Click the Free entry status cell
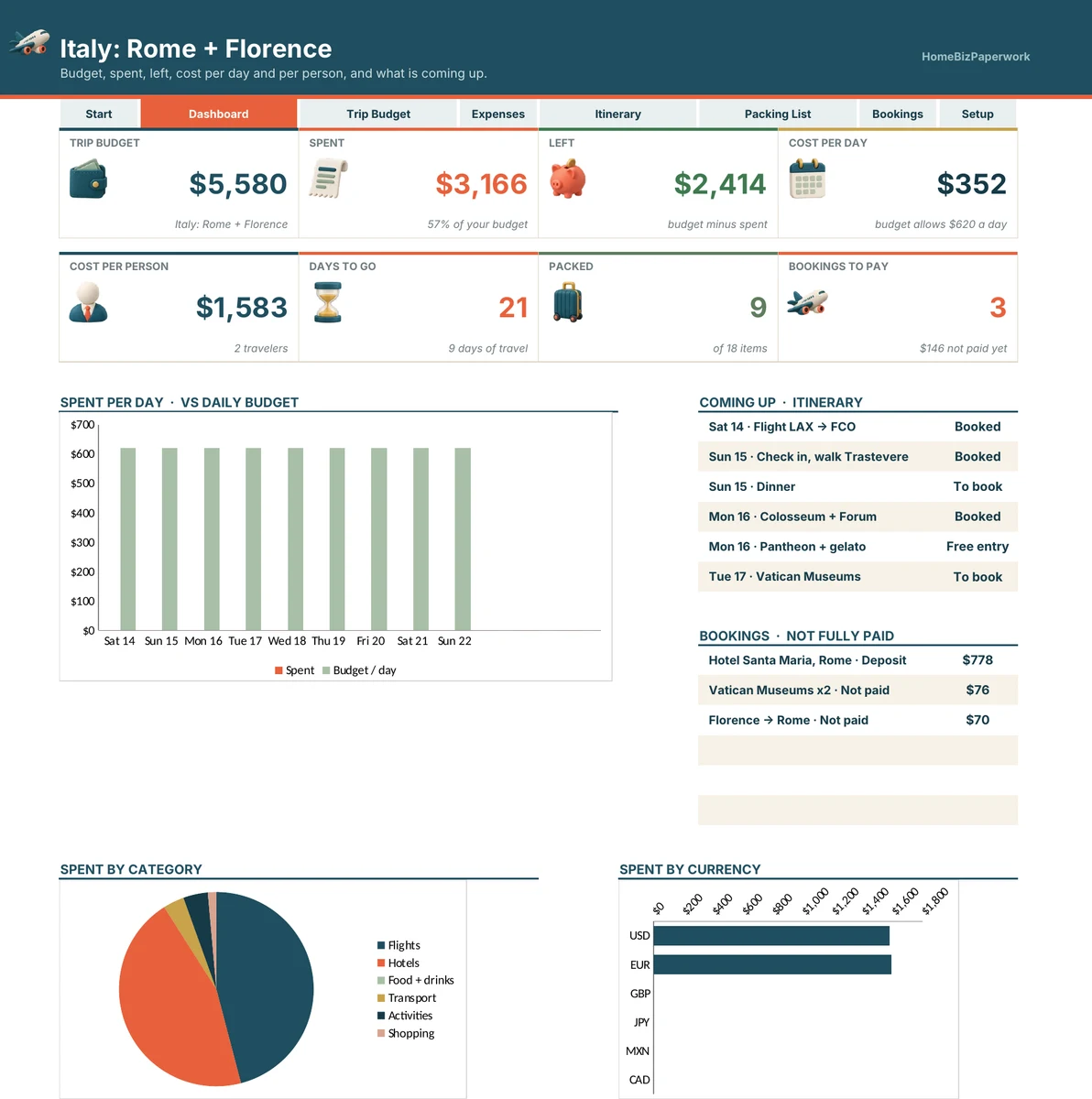The image size is (1092, 1099). click(x=977, y=547)
